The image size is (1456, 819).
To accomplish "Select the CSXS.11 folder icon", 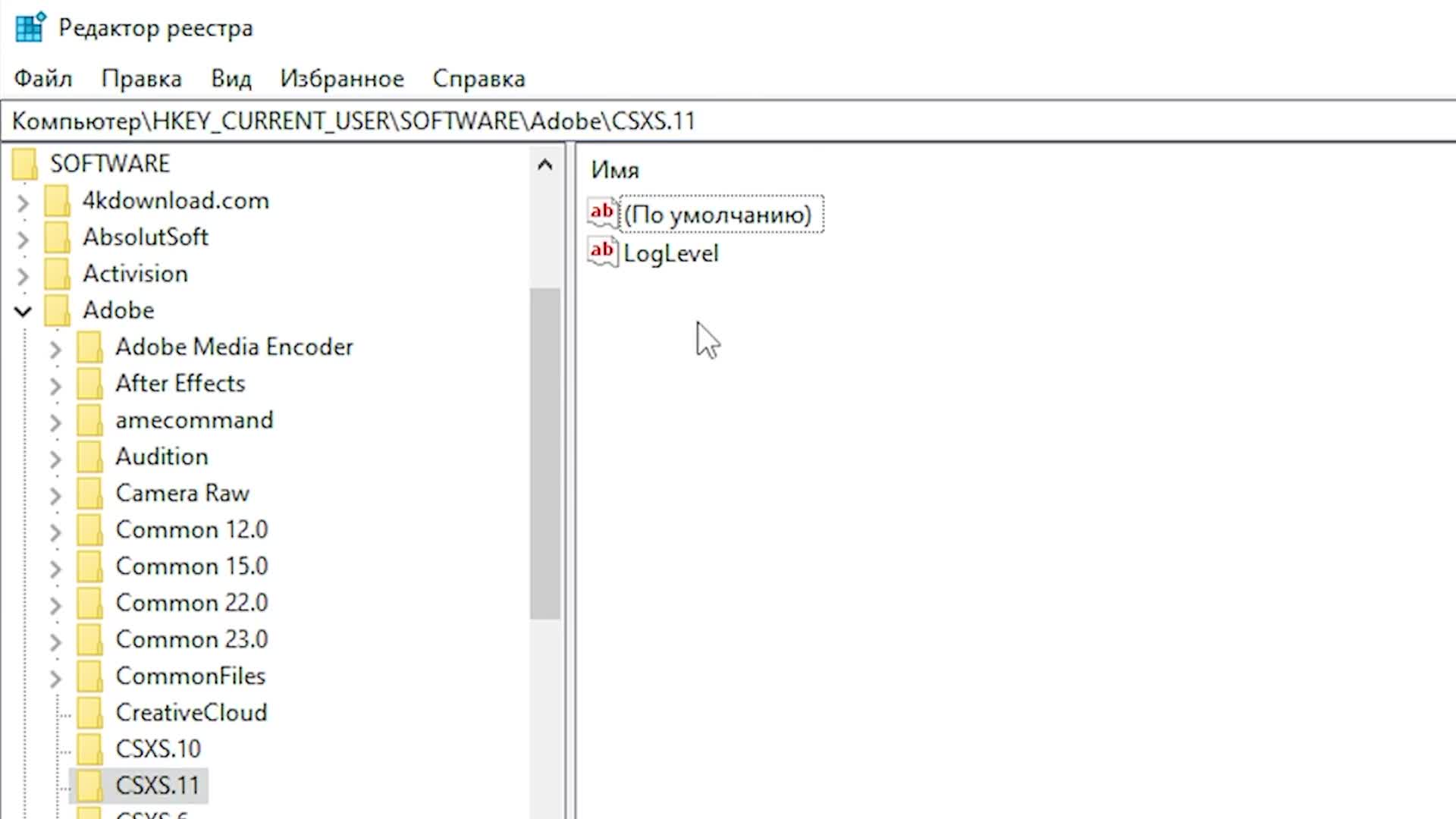I will click(89, 786).
